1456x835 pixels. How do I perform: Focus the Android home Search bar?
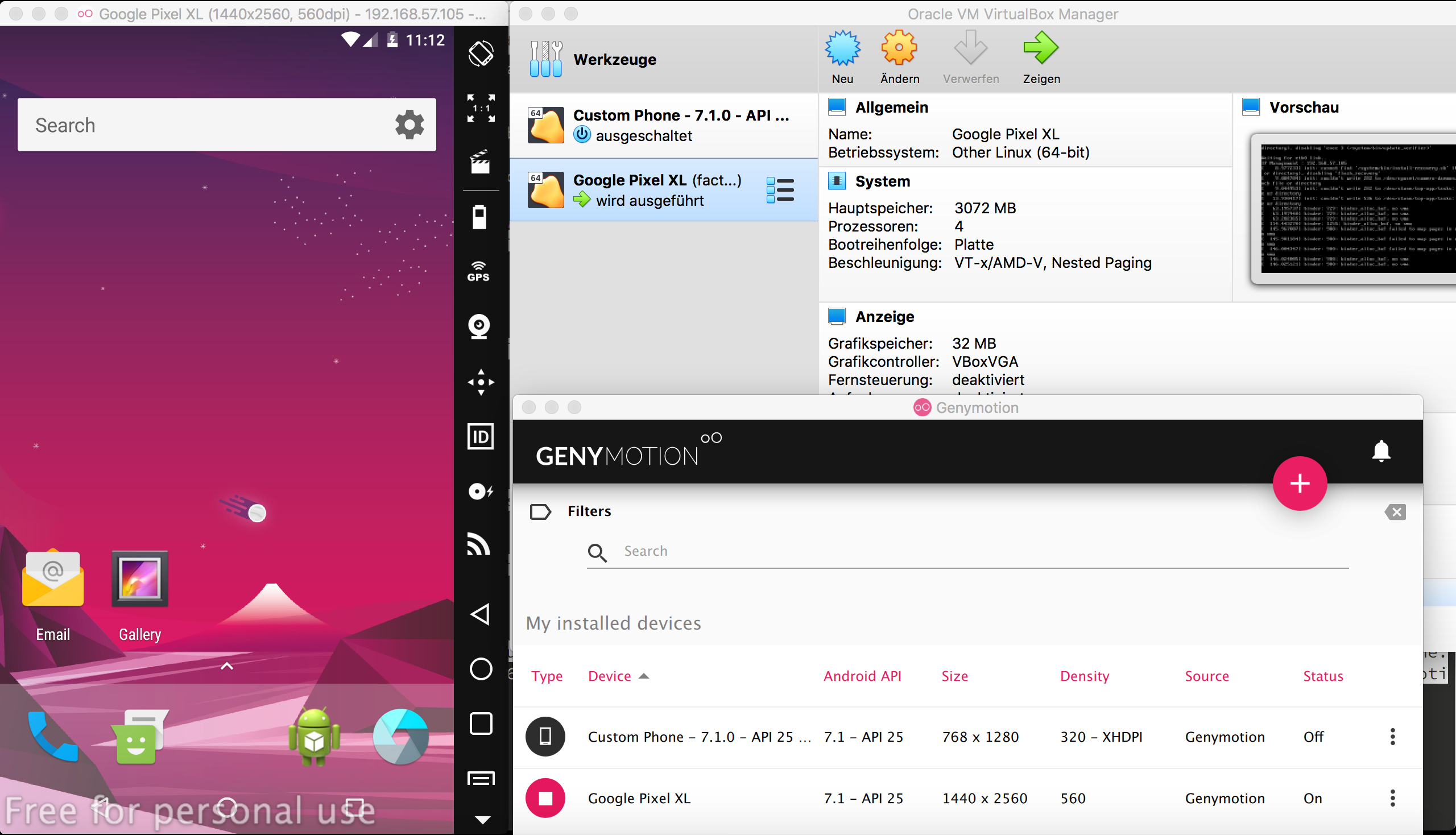(226, 125)
